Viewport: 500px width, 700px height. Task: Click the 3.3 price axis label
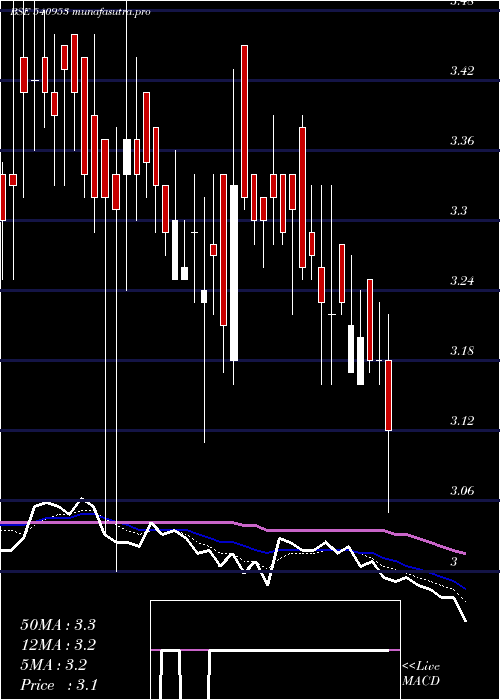[x=458, y=211]
